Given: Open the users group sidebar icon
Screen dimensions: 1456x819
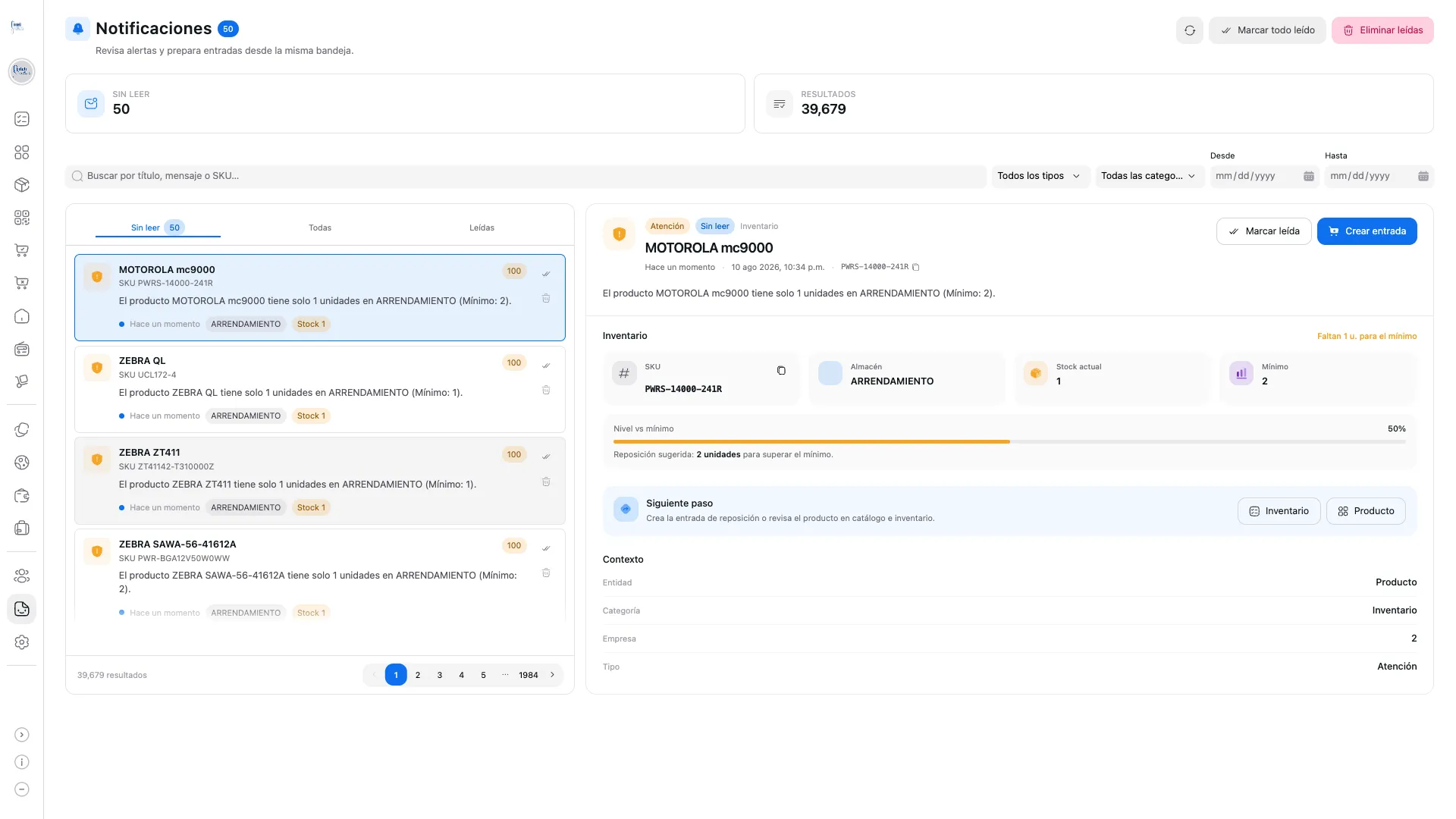Looking at the screenshot, I should point(22,576).
